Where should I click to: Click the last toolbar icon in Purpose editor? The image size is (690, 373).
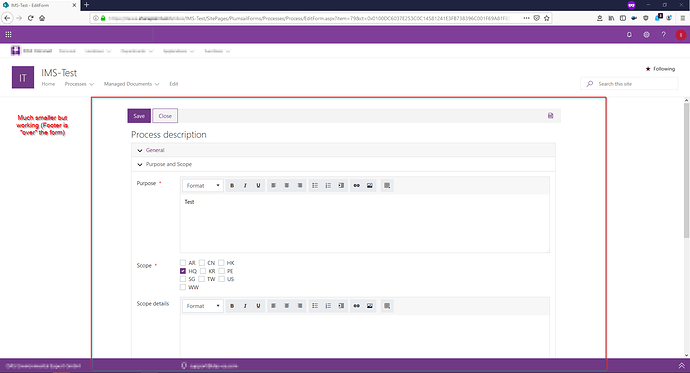click(x=387, y=186)
